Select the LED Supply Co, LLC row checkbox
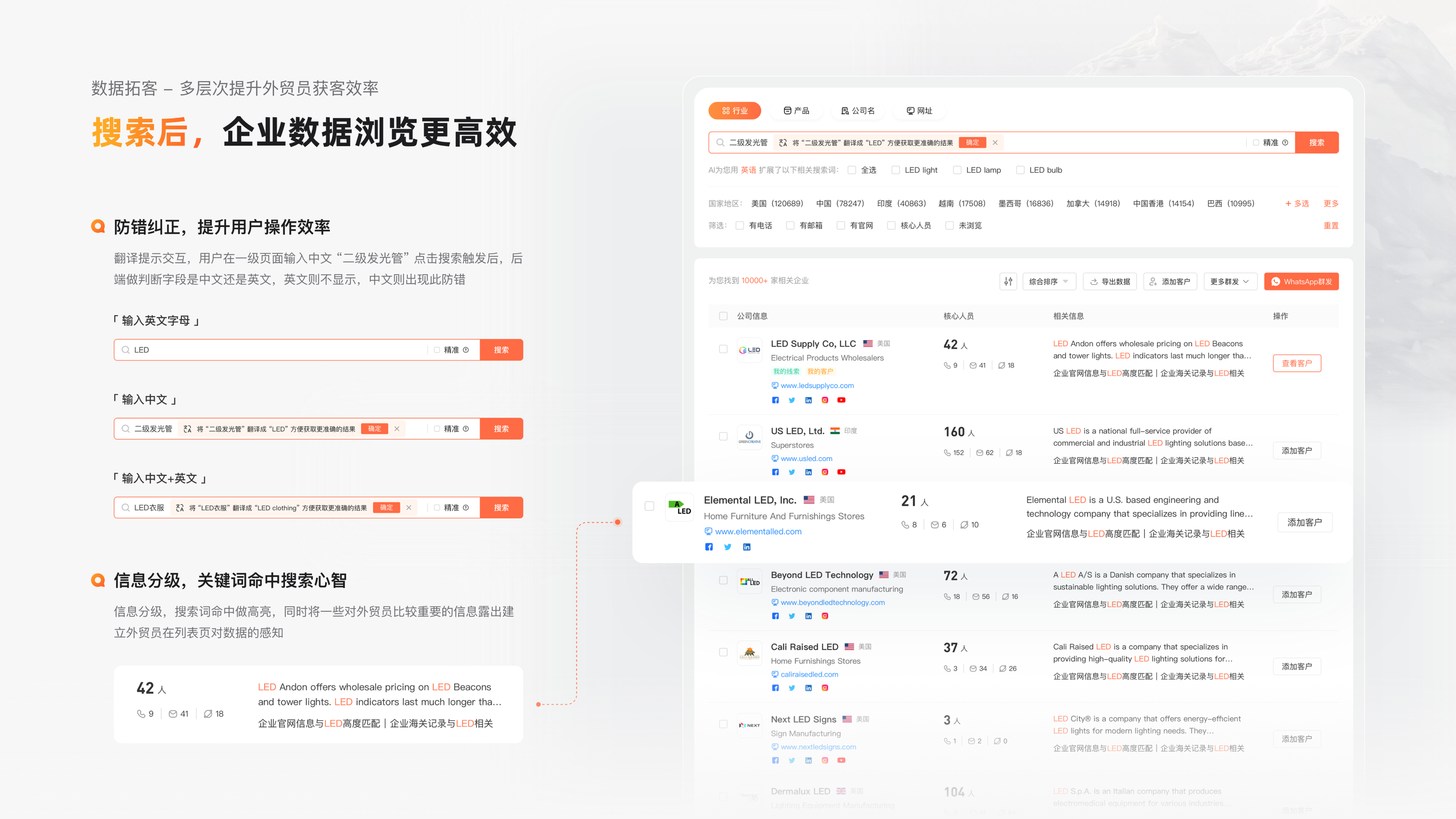Viewport: 1456px width, 819px height. [723, 349]
